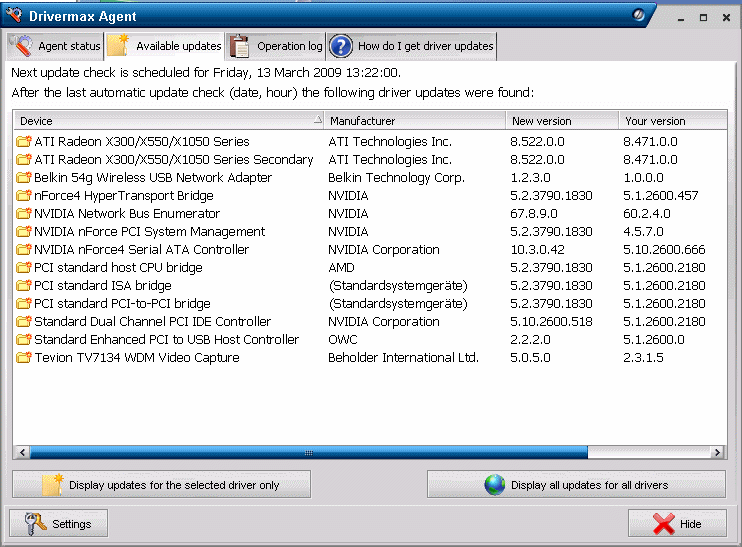Click the OWC manufacturer cell
Image resolution: width=742 pixels, height=547 pixels.
[x=343, y=339]
